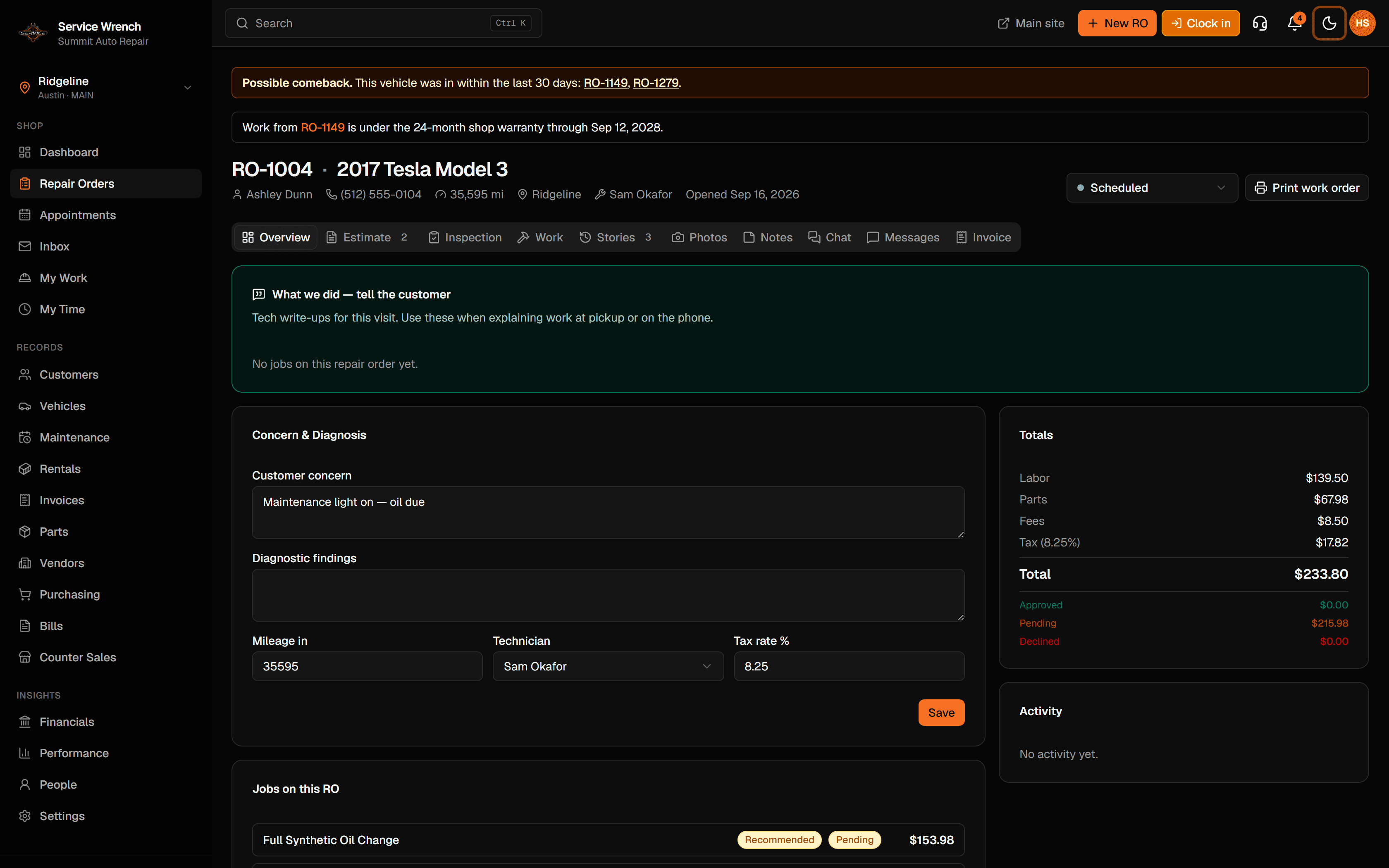Open the Inbox
Screen dimensions: 1389x868
click(x=105, y=246)
